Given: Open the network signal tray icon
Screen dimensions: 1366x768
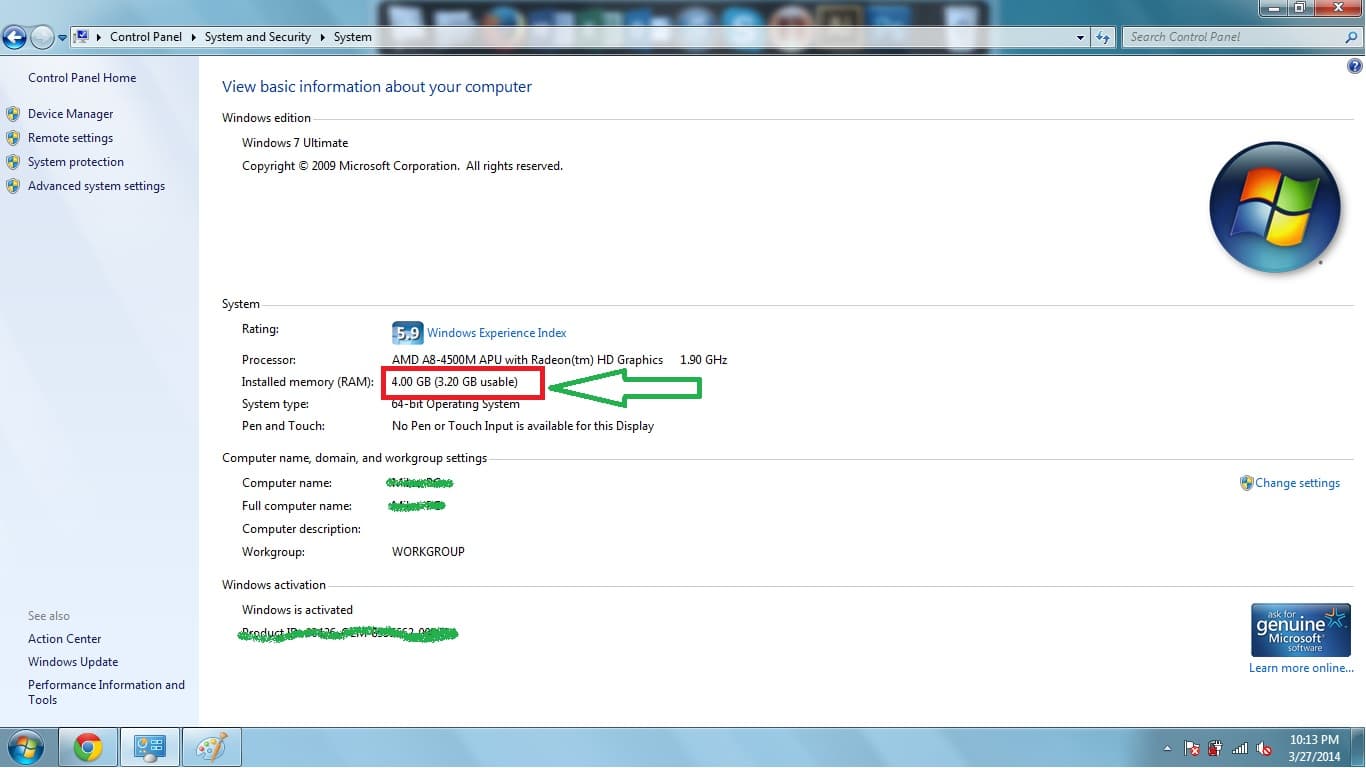Looking at the screenshot, I should click(1240, 748).
